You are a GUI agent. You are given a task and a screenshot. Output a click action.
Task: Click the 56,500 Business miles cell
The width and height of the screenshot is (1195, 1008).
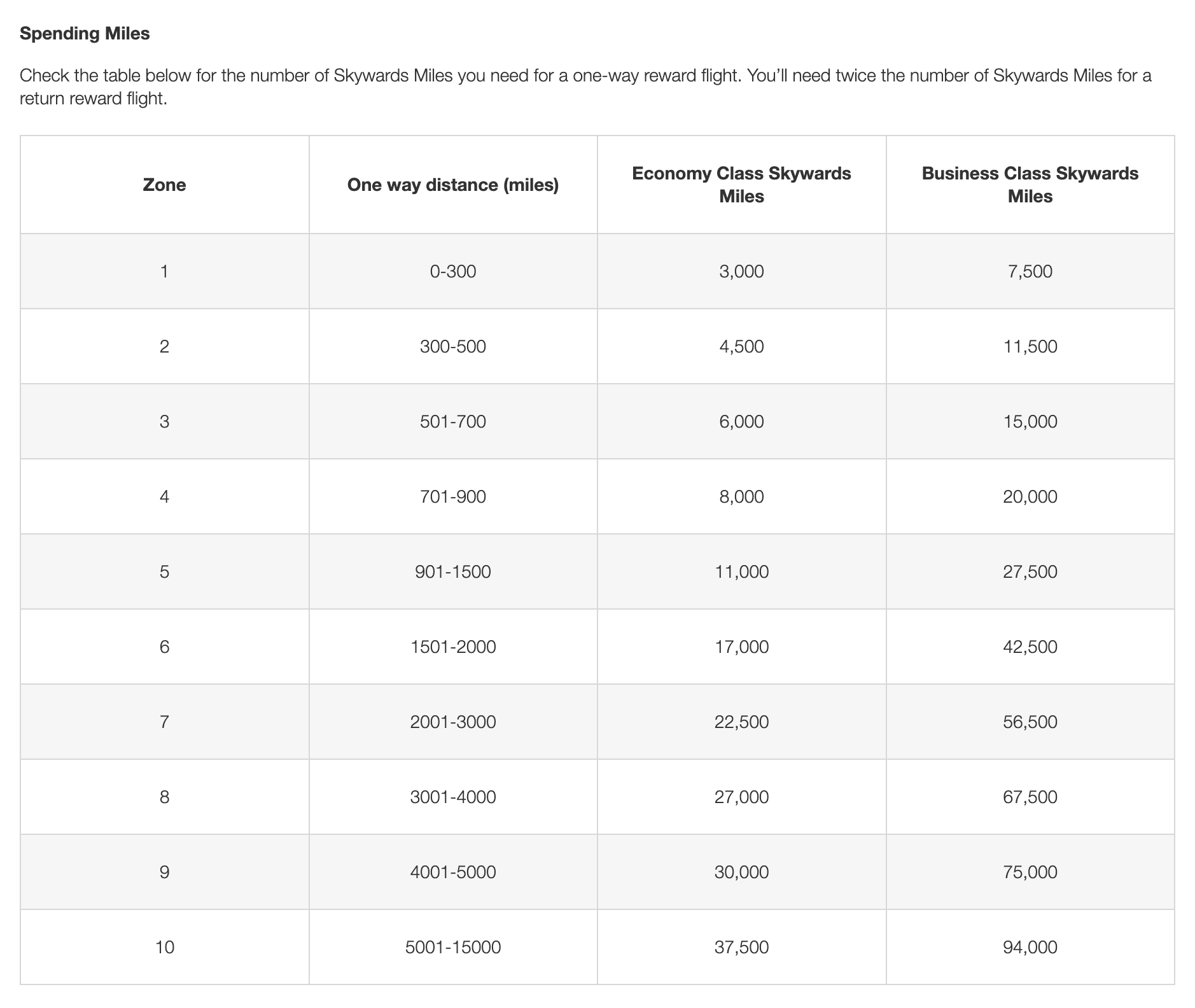pos(1031,722)
